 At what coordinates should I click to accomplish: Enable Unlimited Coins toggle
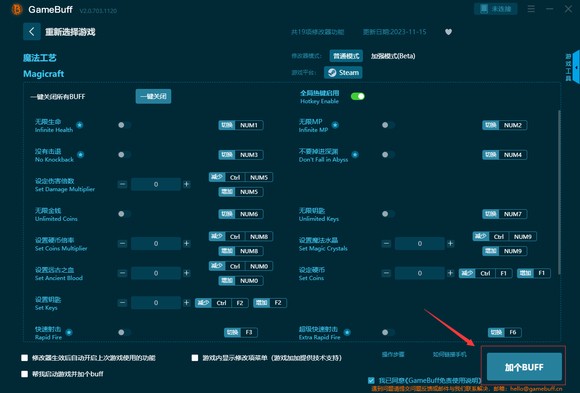click(x=124, y=214)
